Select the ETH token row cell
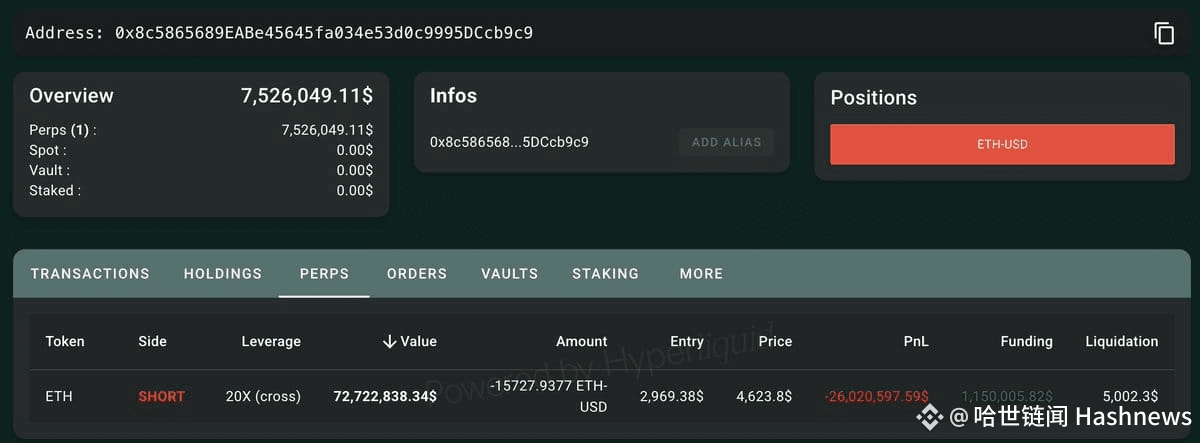 59,396
